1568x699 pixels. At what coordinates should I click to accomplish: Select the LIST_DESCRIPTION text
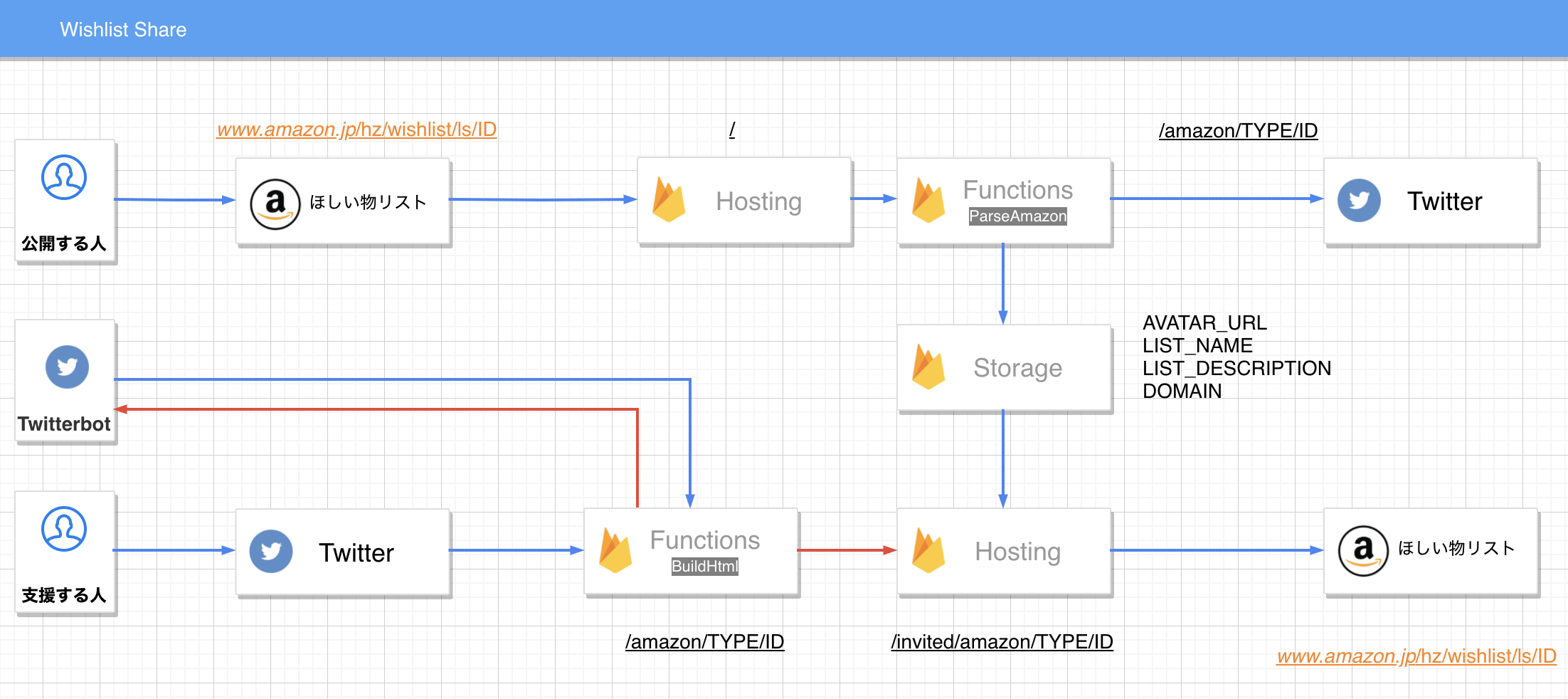(x=1237, y=369)
